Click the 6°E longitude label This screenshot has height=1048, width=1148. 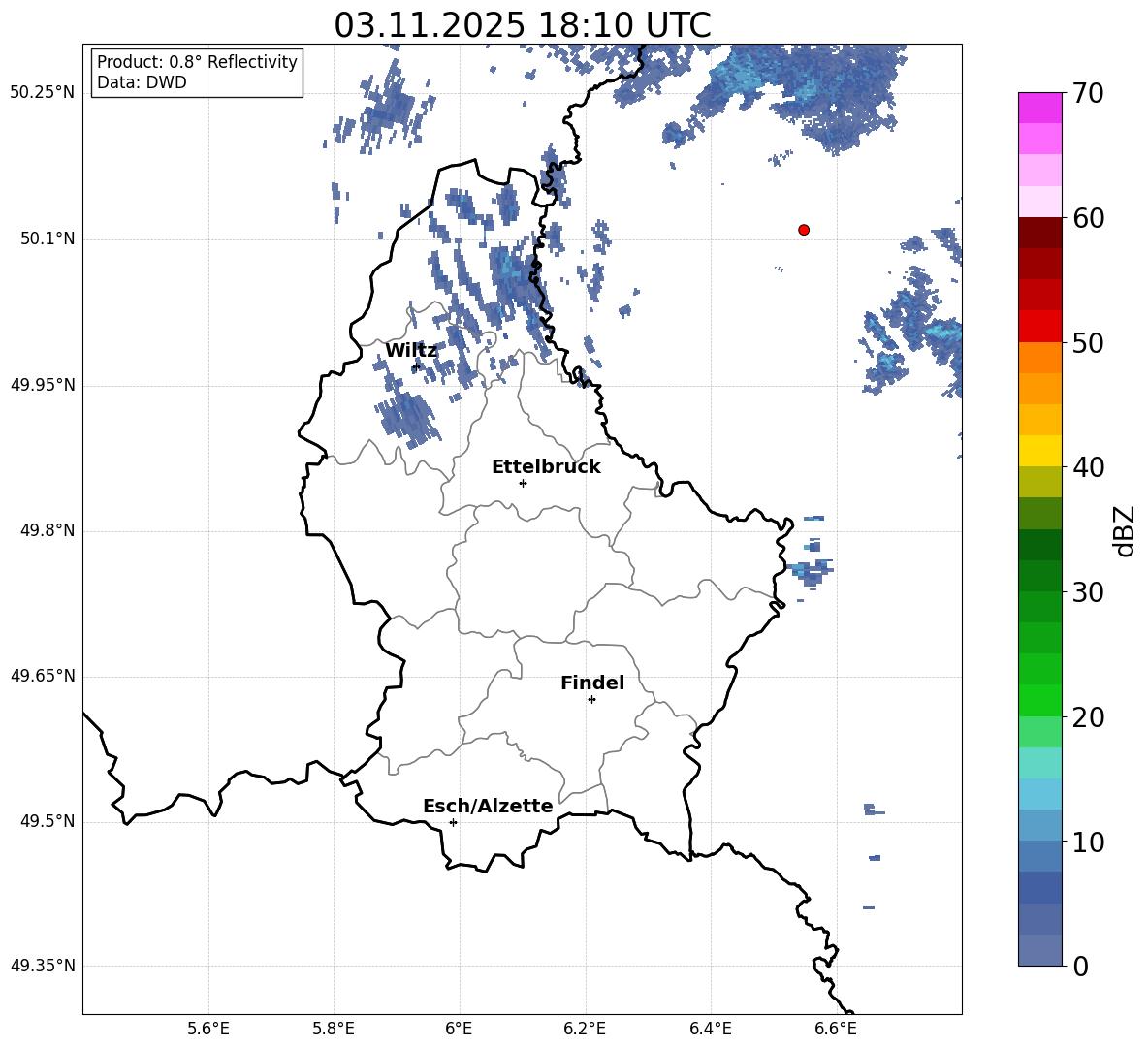click(x=459, y=1029)
